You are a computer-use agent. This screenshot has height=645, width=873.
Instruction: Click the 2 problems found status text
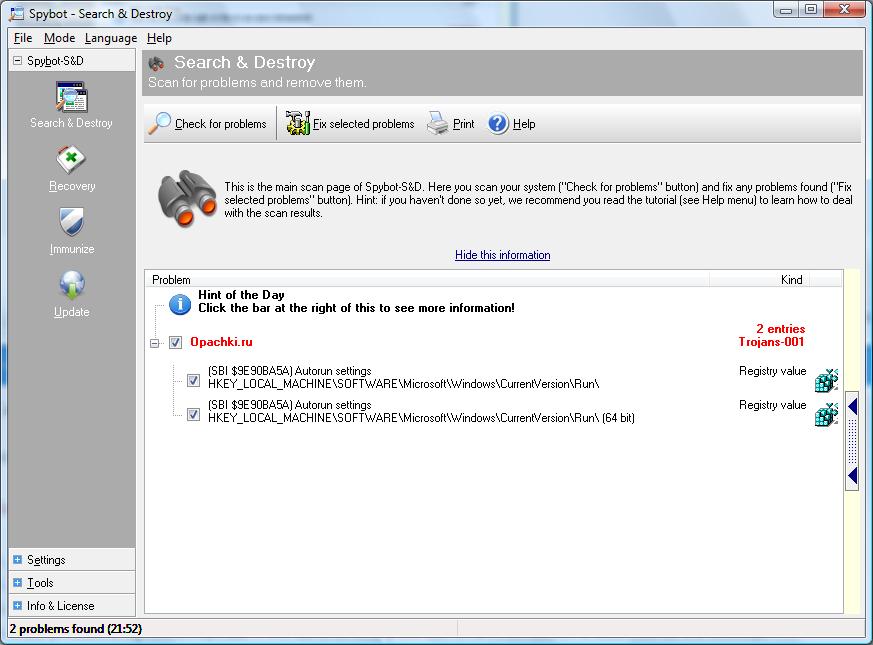[x=76, y=629]
